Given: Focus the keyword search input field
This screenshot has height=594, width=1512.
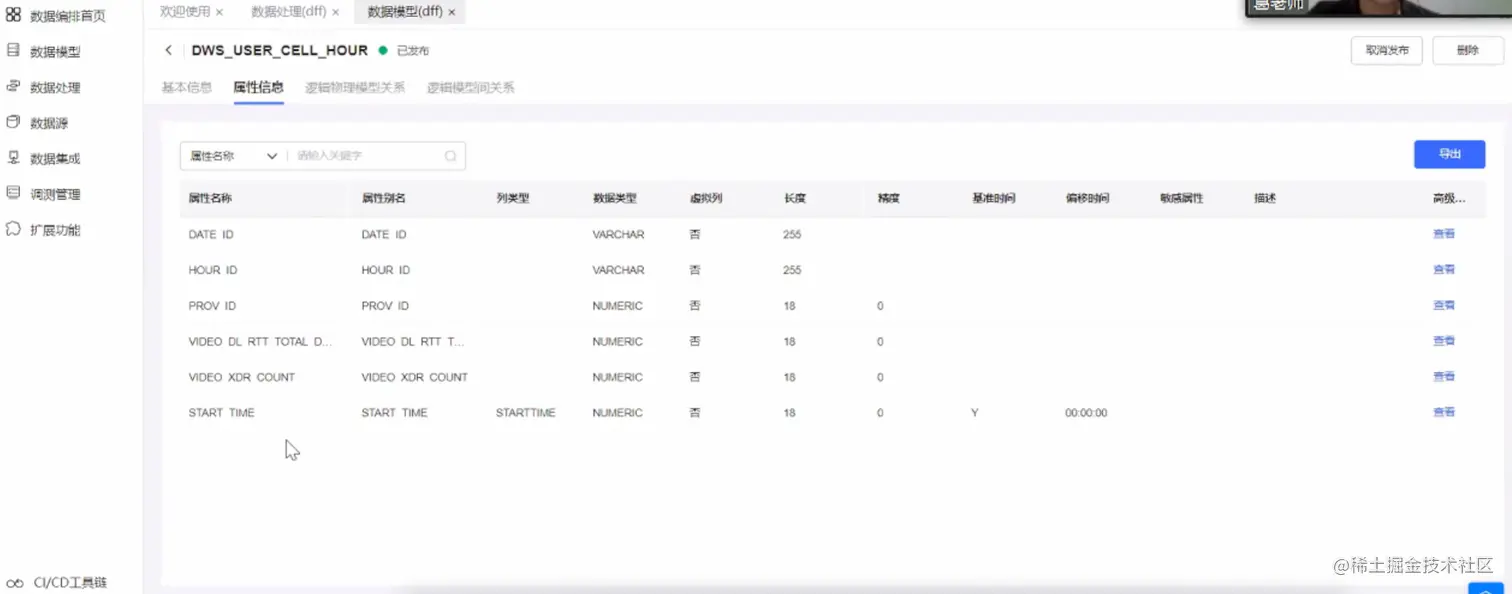Looking at the screenshot, I should point(365,156).
